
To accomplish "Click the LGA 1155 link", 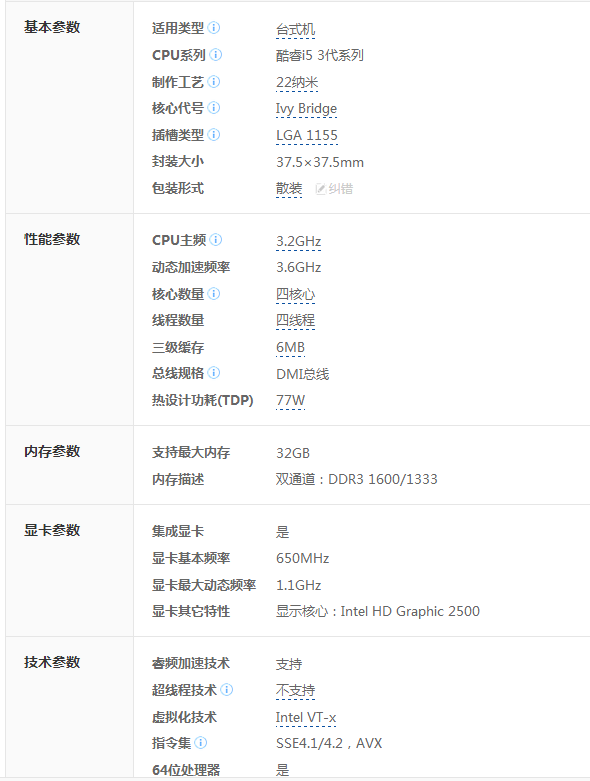I will (307, 135).
